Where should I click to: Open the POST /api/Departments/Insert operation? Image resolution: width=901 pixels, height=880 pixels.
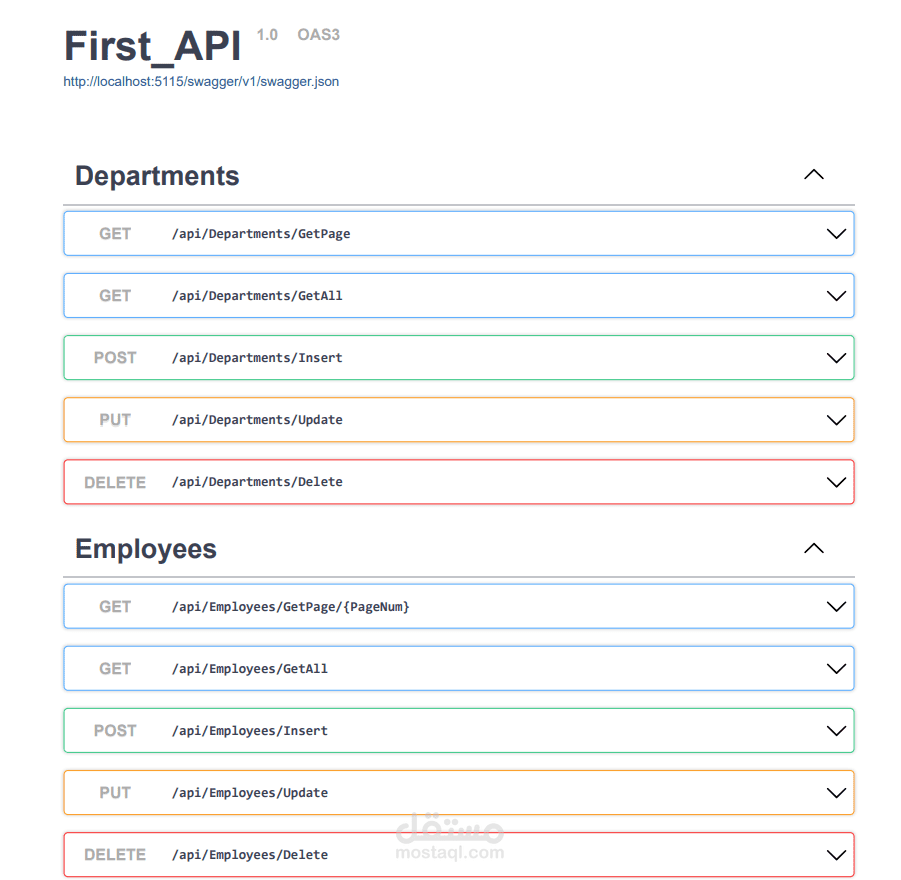tap(457, 357)
